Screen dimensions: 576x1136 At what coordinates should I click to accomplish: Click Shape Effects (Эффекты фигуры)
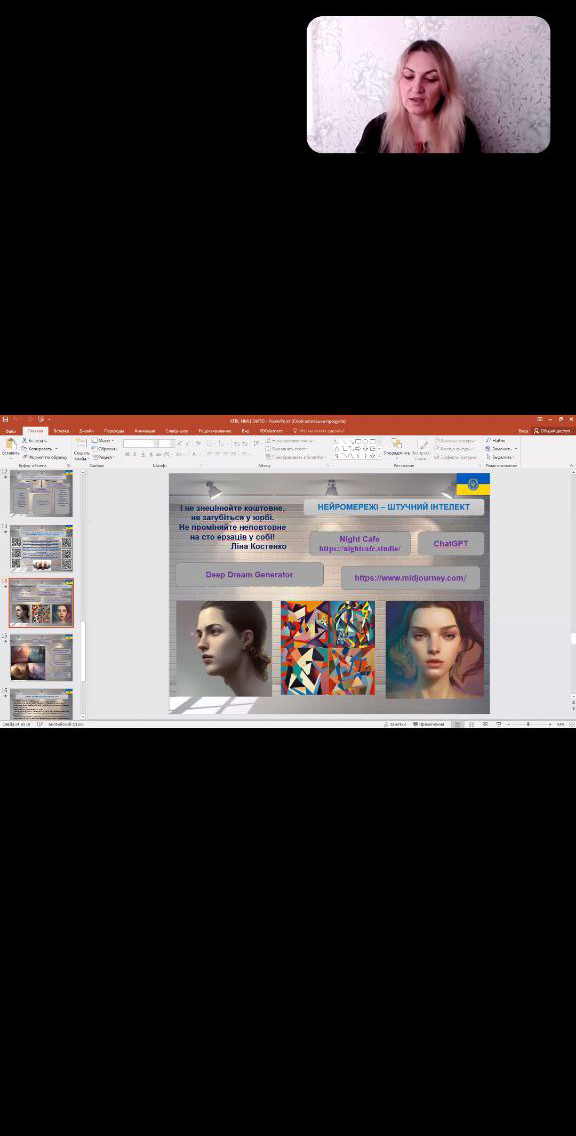pos(456,457)
